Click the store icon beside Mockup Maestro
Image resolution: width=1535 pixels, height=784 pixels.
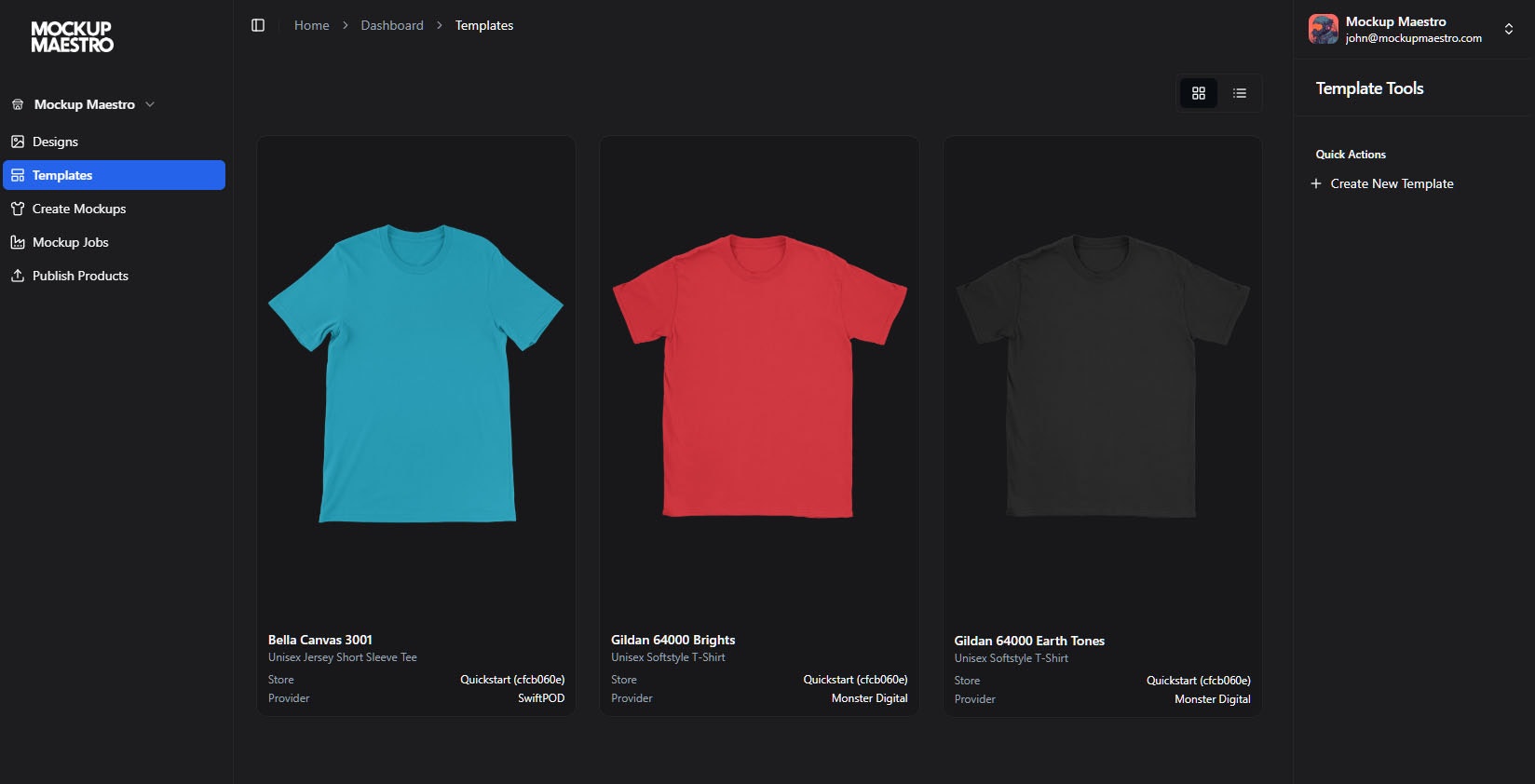point(18,104)
